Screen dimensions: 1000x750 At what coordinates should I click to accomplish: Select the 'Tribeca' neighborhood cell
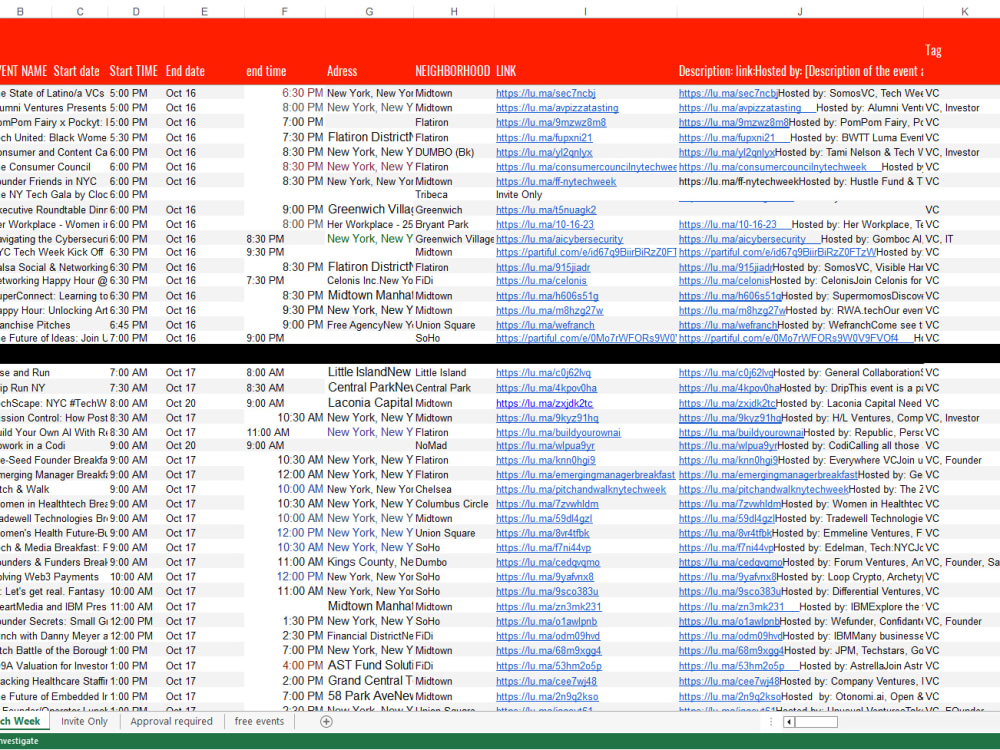pyautogui.click(x=431, y=195)
